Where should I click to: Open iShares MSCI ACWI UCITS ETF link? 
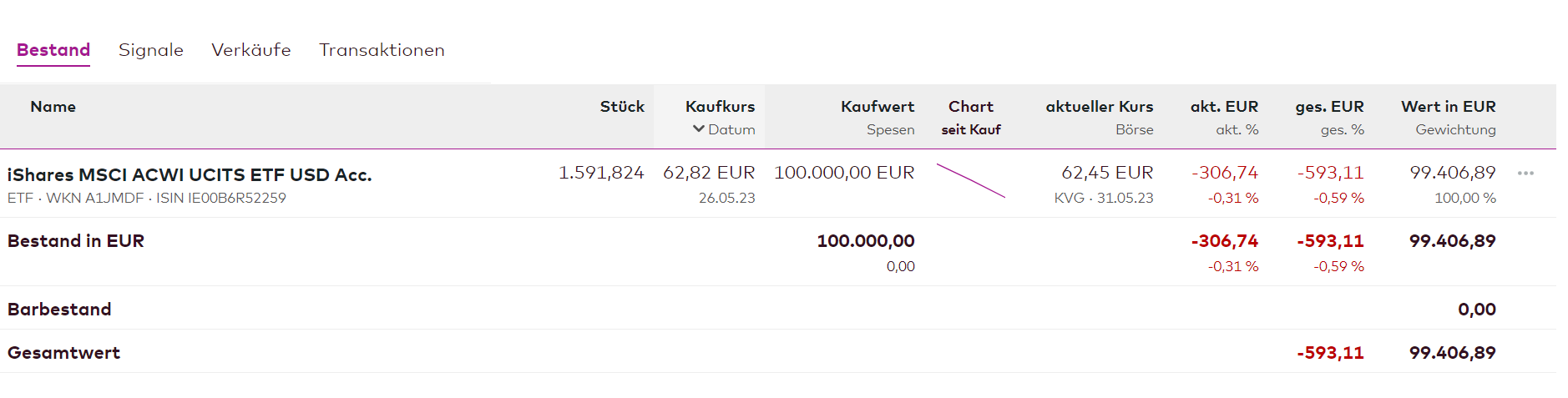(x=190, y=174)
